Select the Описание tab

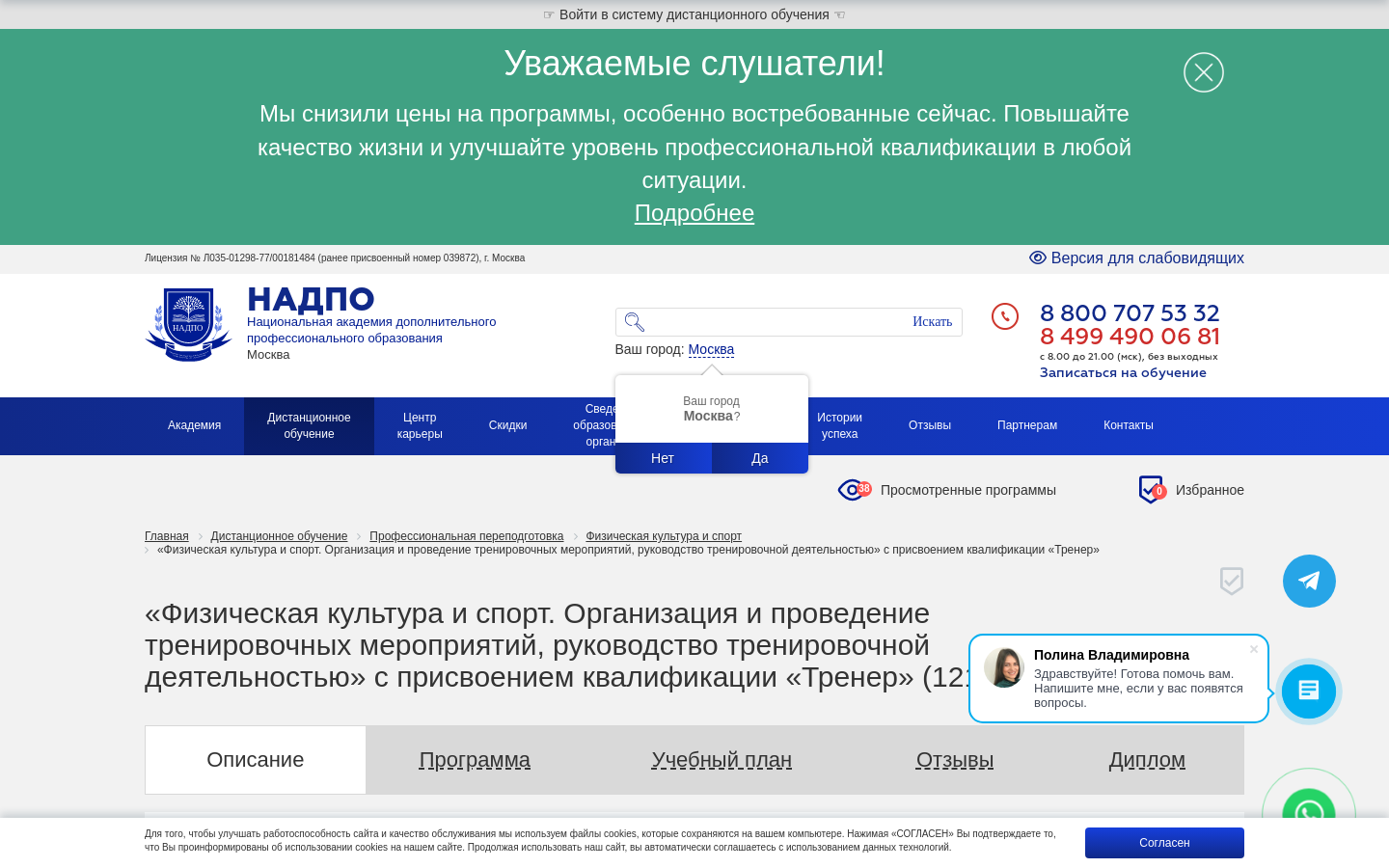click(x=256, y=760)
